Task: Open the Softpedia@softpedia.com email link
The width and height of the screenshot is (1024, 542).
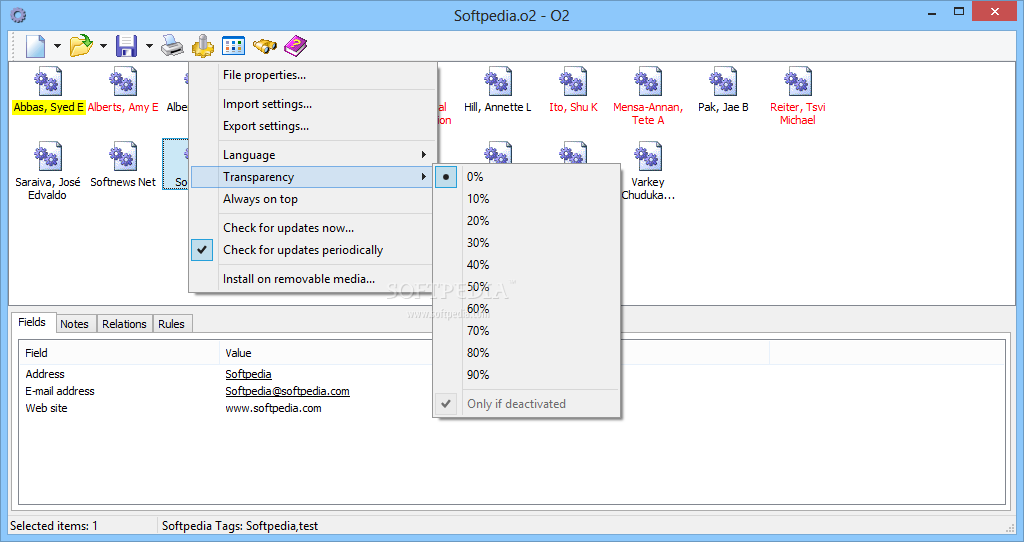Action: click(287, 391)
